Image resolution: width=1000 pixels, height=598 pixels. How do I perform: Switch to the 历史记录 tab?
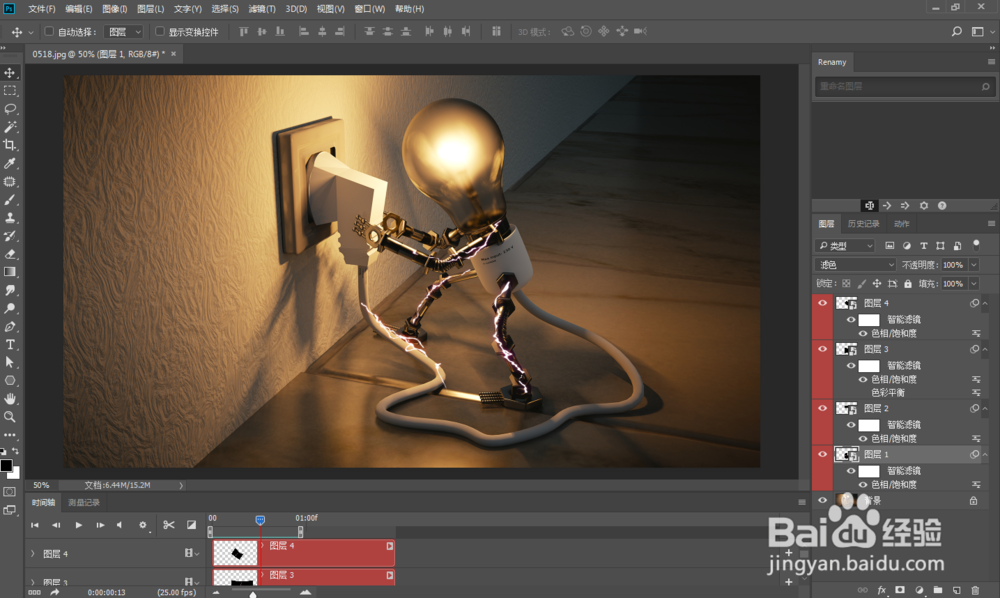coord(864,224)
